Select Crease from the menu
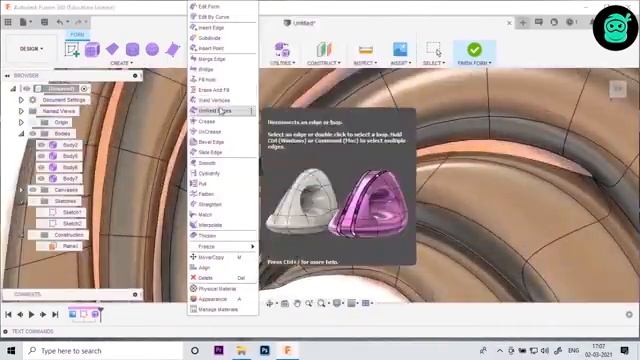Image resolution: width=640 pixels, height=360 pixels. coord(223,121)
